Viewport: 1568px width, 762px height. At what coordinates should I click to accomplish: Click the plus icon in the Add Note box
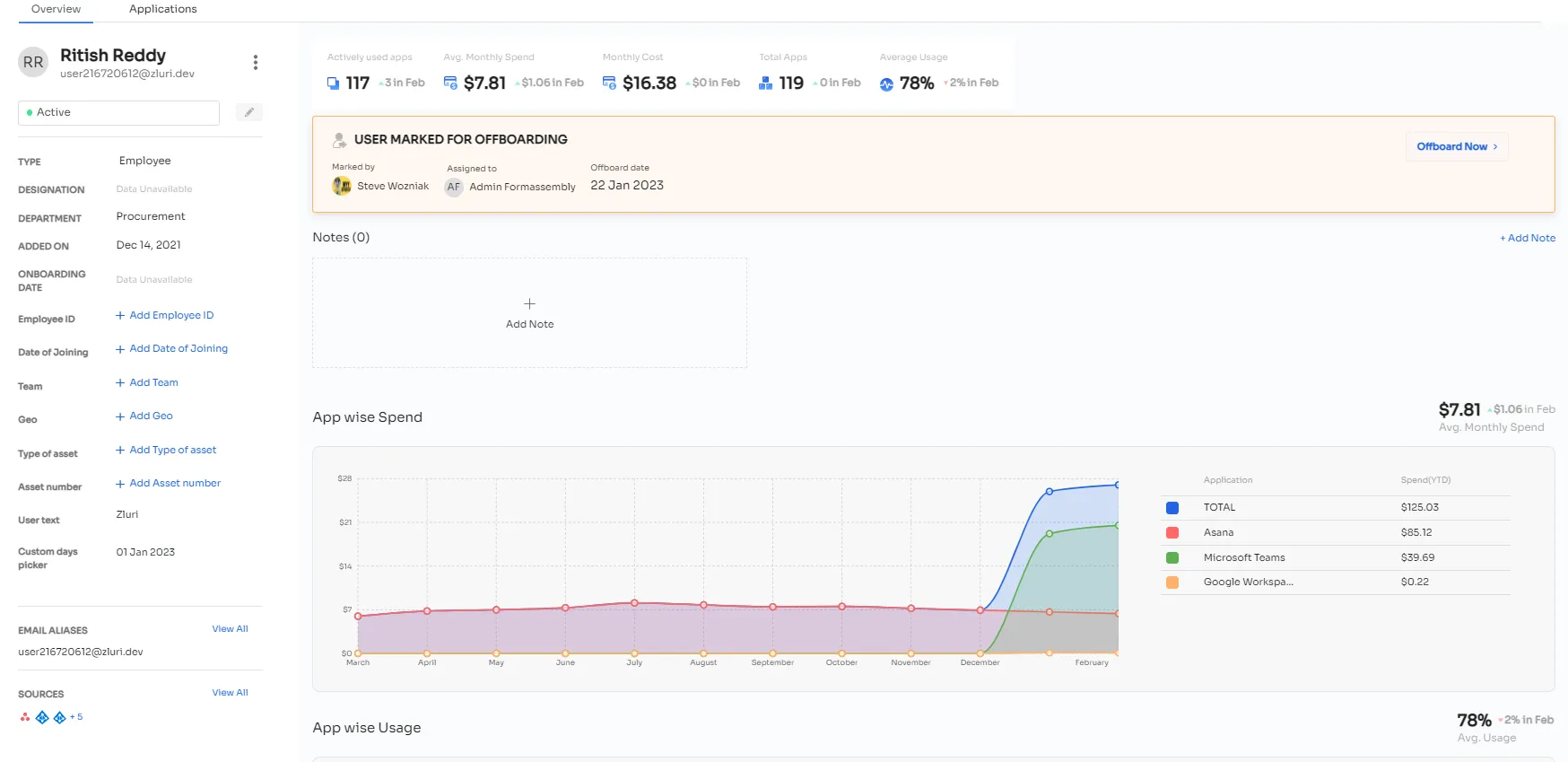coord(529,304)
